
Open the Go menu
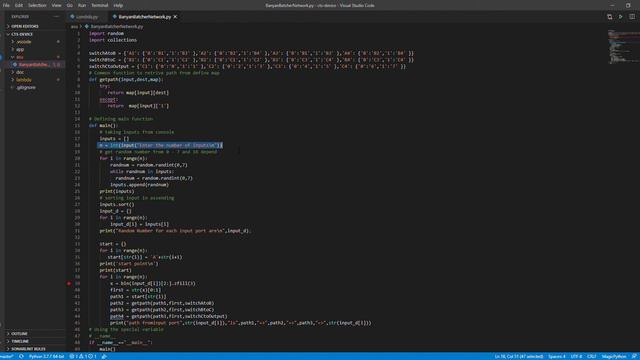[69, 5]
